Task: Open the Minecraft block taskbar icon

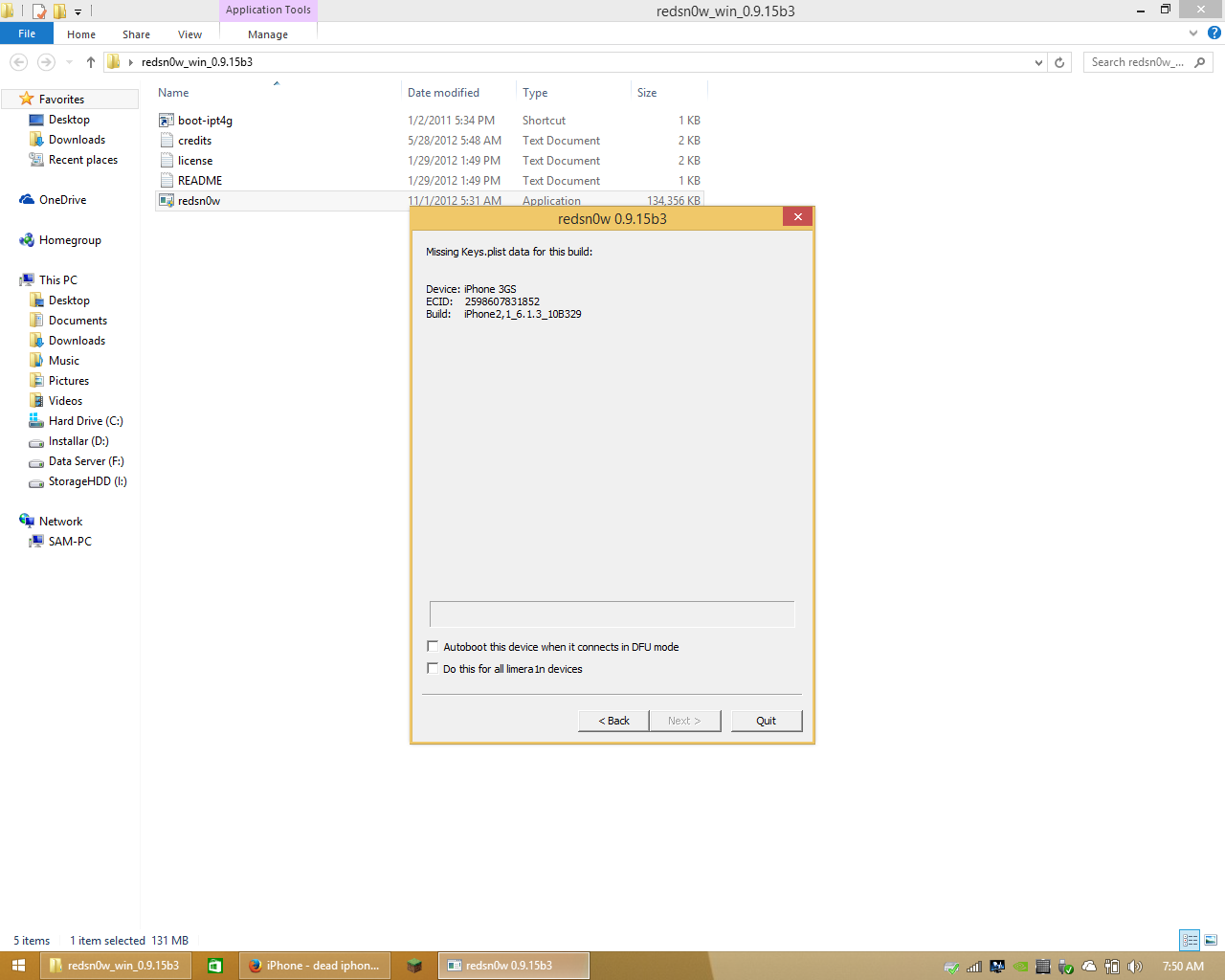Action: tap(414, 966)
